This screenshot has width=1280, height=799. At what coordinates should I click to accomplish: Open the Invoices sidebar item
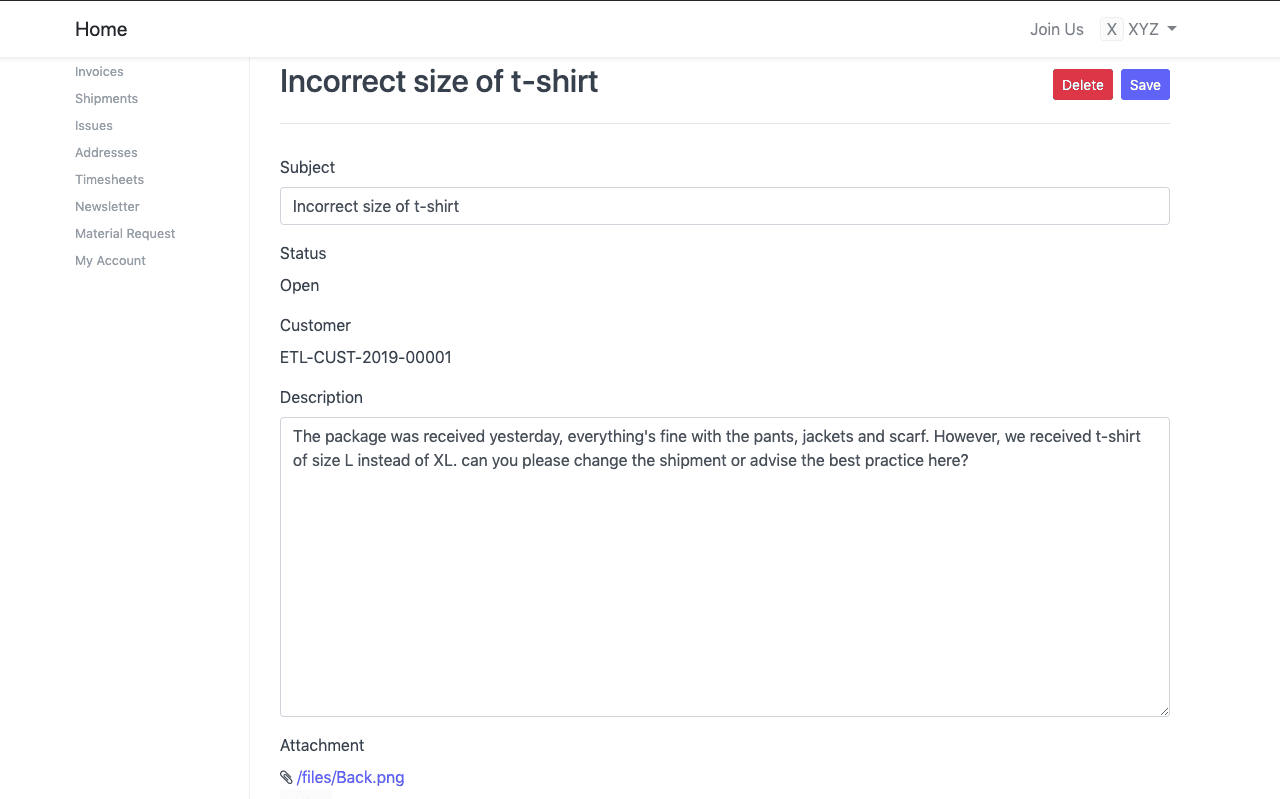point(99,72)
